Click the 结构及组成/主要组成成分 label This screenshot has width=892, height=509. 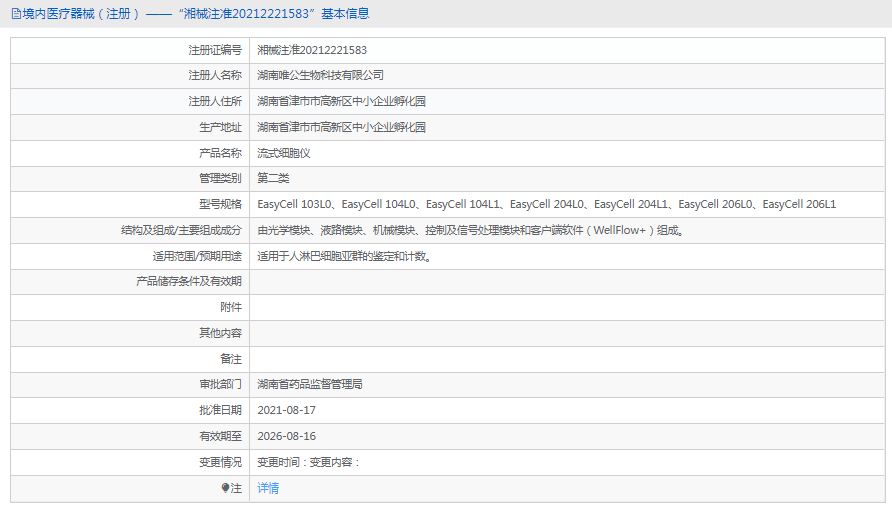[x=181, y=230]
